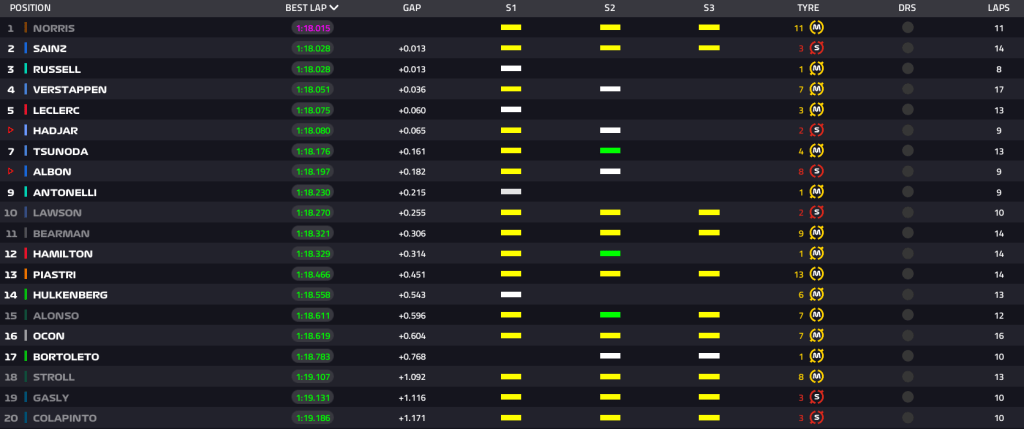The image size is (1024, 429).
Task: Click the TYRE column header
Action: 808,8
